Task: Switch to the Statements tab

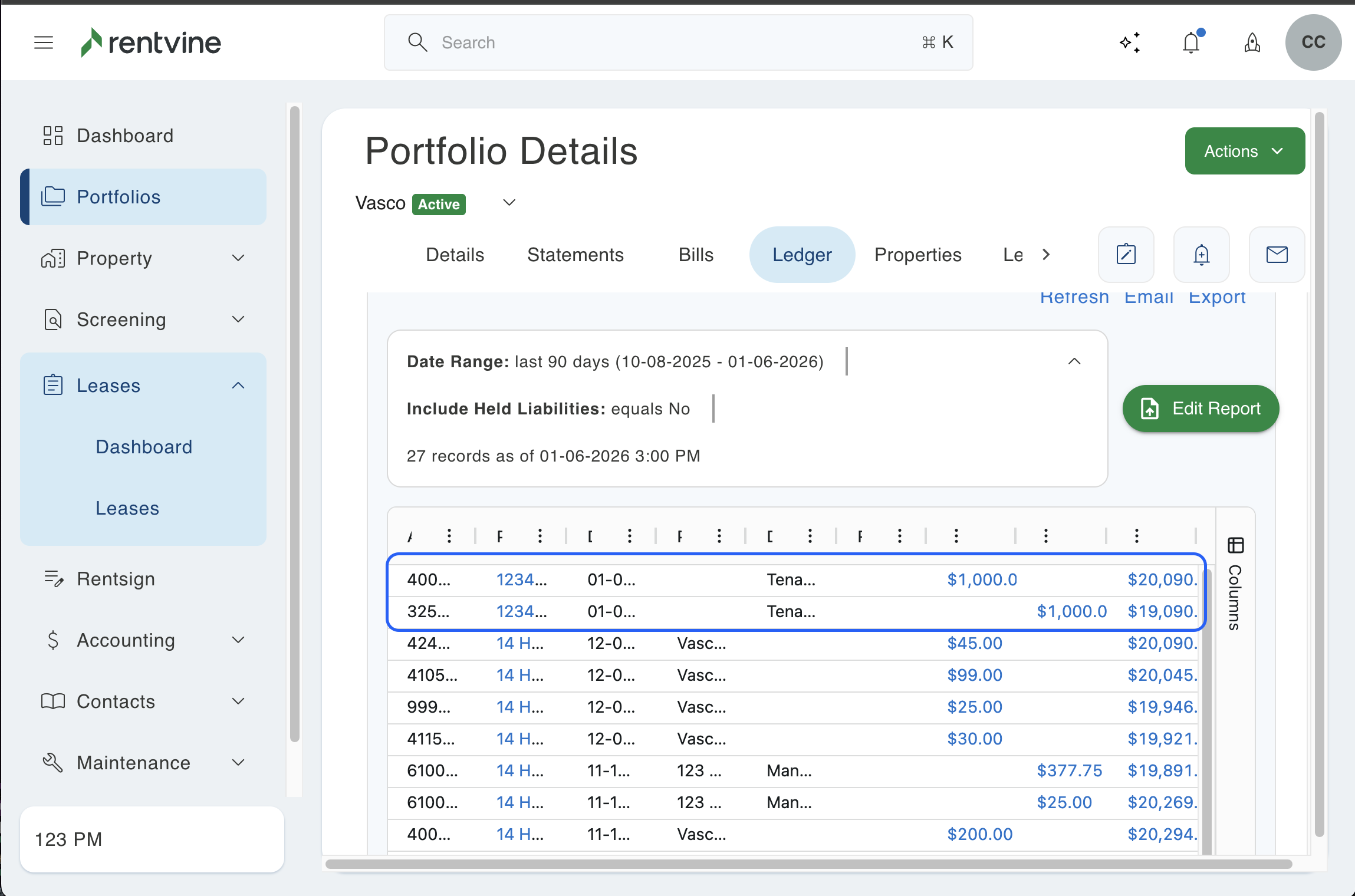Action: (x=575, y=255)
